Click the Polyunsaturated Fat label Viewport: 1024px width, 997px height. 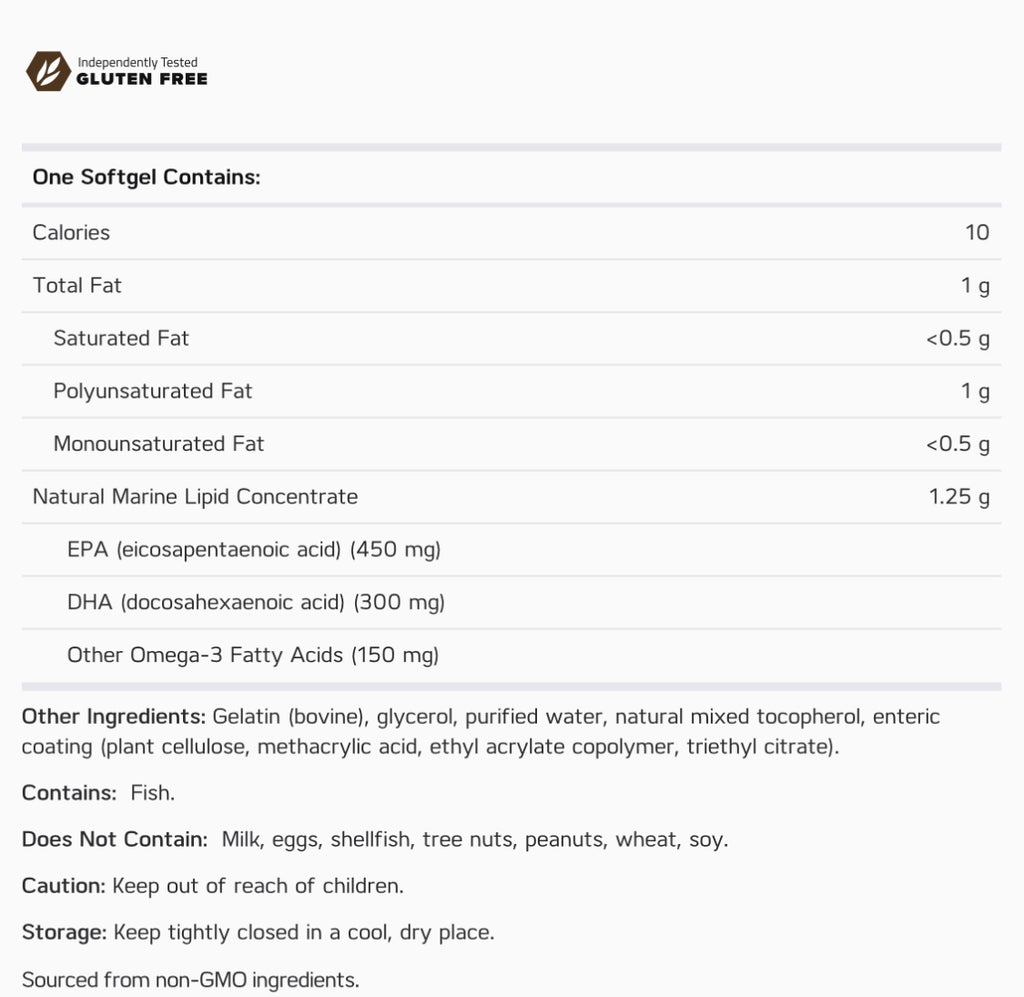[152, 391]
